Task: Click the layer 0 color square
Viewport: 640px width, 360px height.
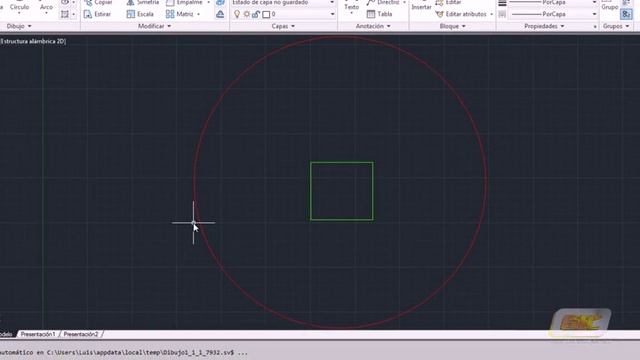Action: (266, 15)
